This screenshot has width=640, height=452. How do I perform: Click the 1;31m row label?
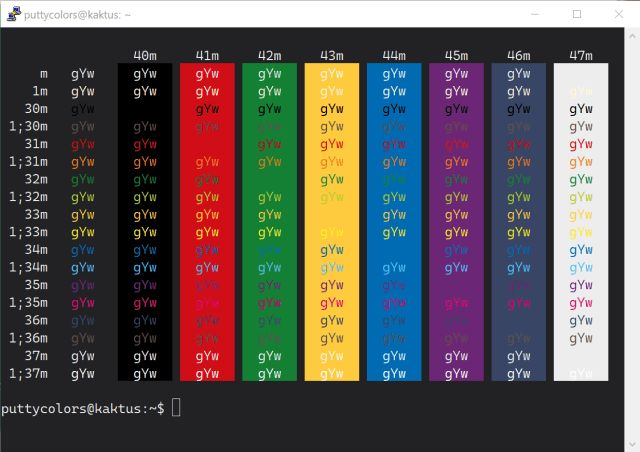(x=28, y=161)
